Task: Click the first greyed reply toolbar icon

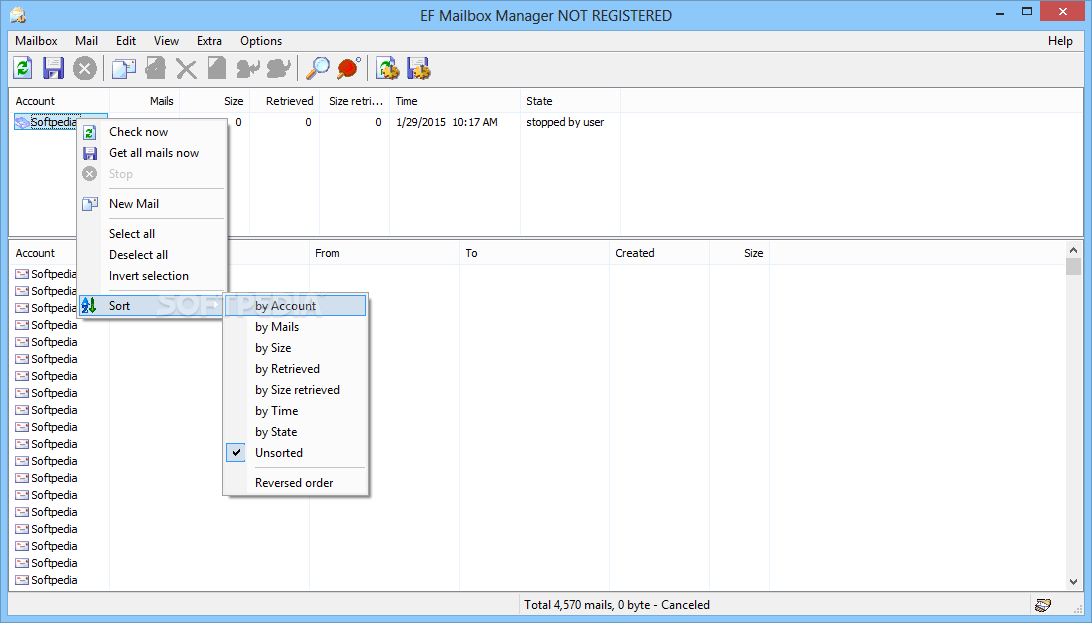Action: [x=247, y=68]
